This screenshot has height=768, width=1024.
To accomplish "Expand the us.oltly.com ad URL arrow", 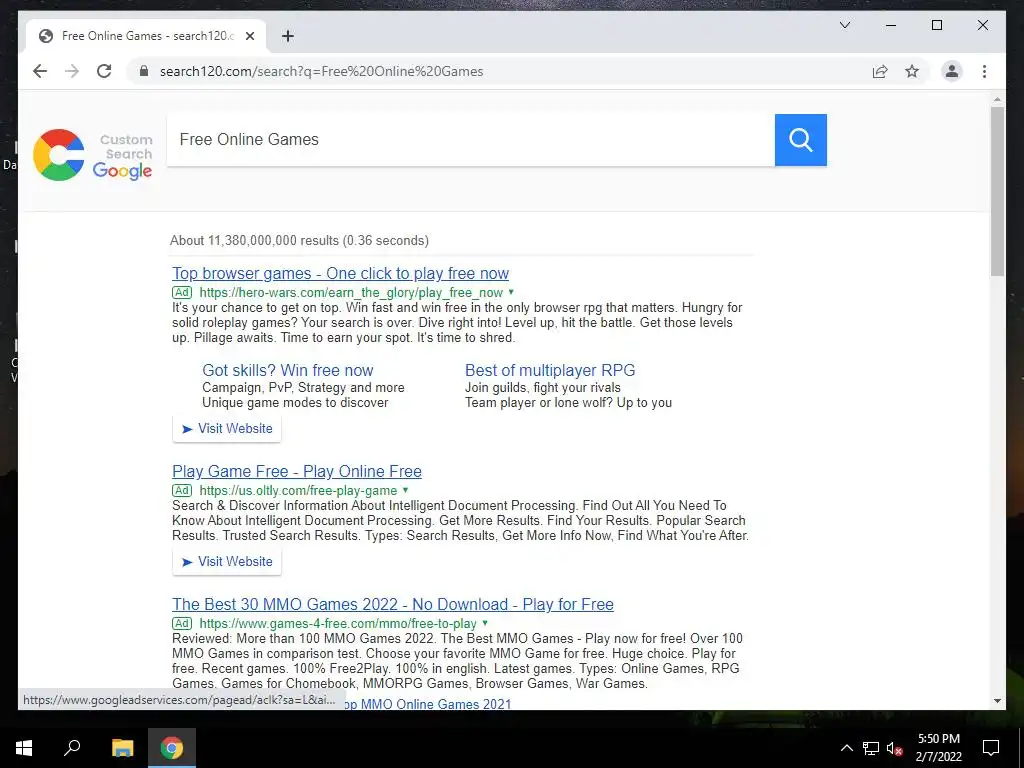I will pyautogui.click(x=406, y=490).
